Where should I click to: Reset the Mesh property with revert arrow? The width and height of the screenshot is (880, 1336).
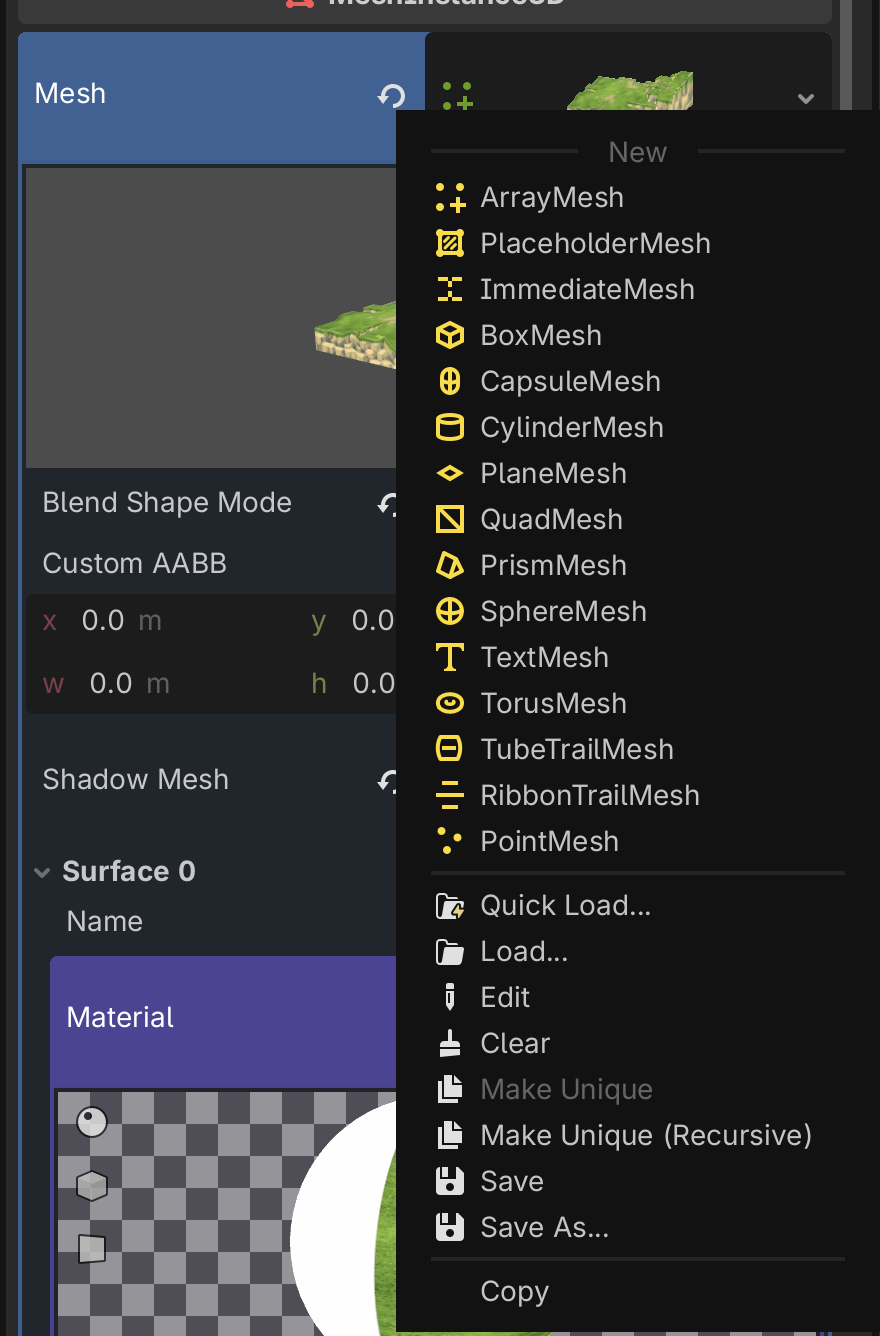(391, 96)
